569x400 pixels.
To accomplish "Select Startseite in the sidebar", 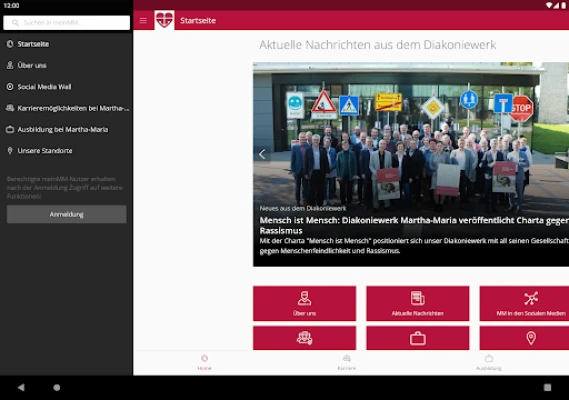I will (x=66, y=44).
